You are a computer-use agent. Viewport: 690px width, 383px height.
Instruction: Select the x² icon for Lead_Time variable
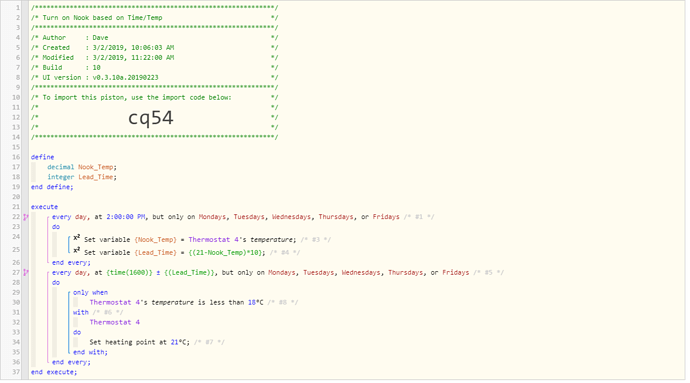pos(77,251)
